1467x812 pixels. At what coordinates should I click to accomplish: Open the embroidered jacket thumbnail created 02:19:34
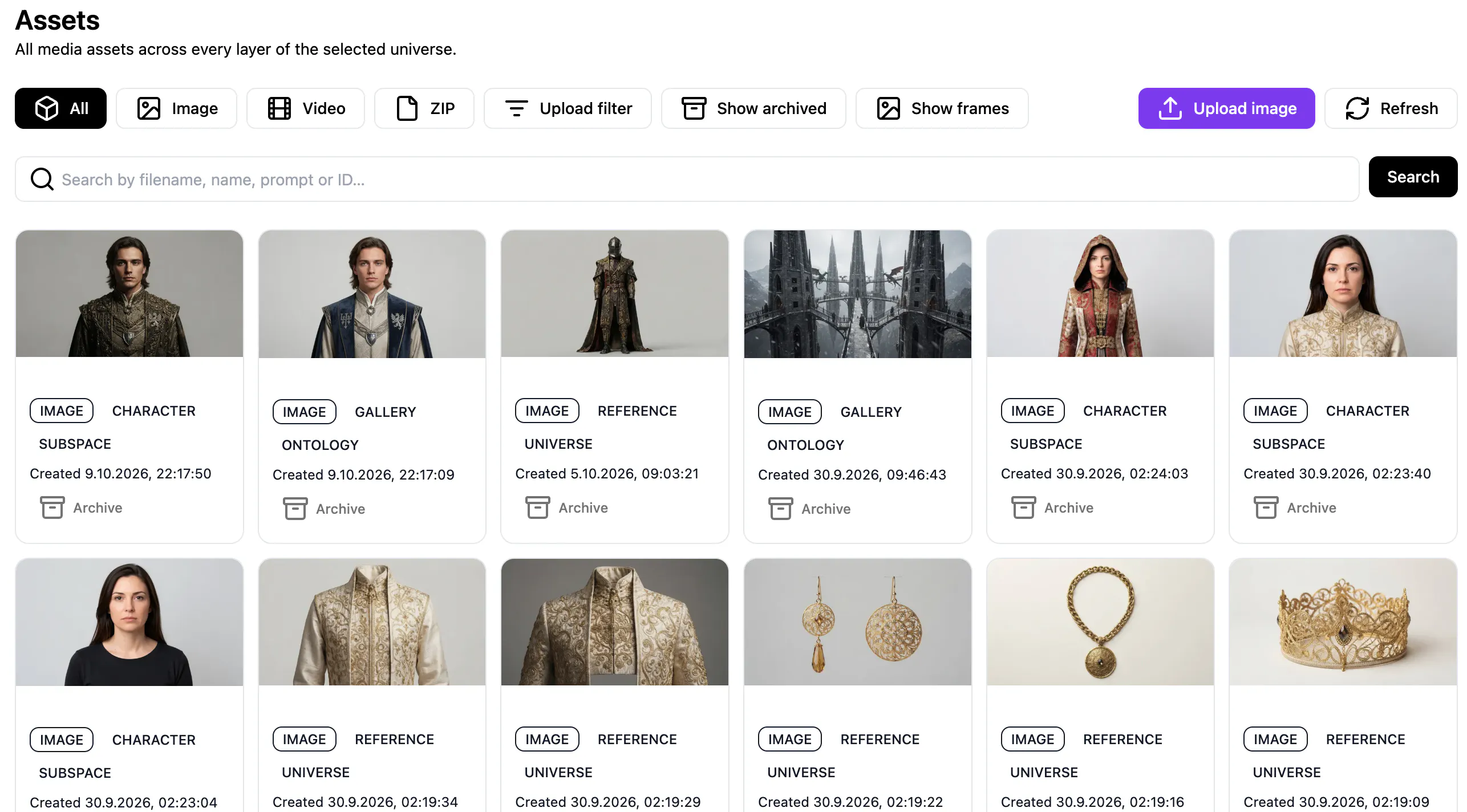tap(372, 622)
